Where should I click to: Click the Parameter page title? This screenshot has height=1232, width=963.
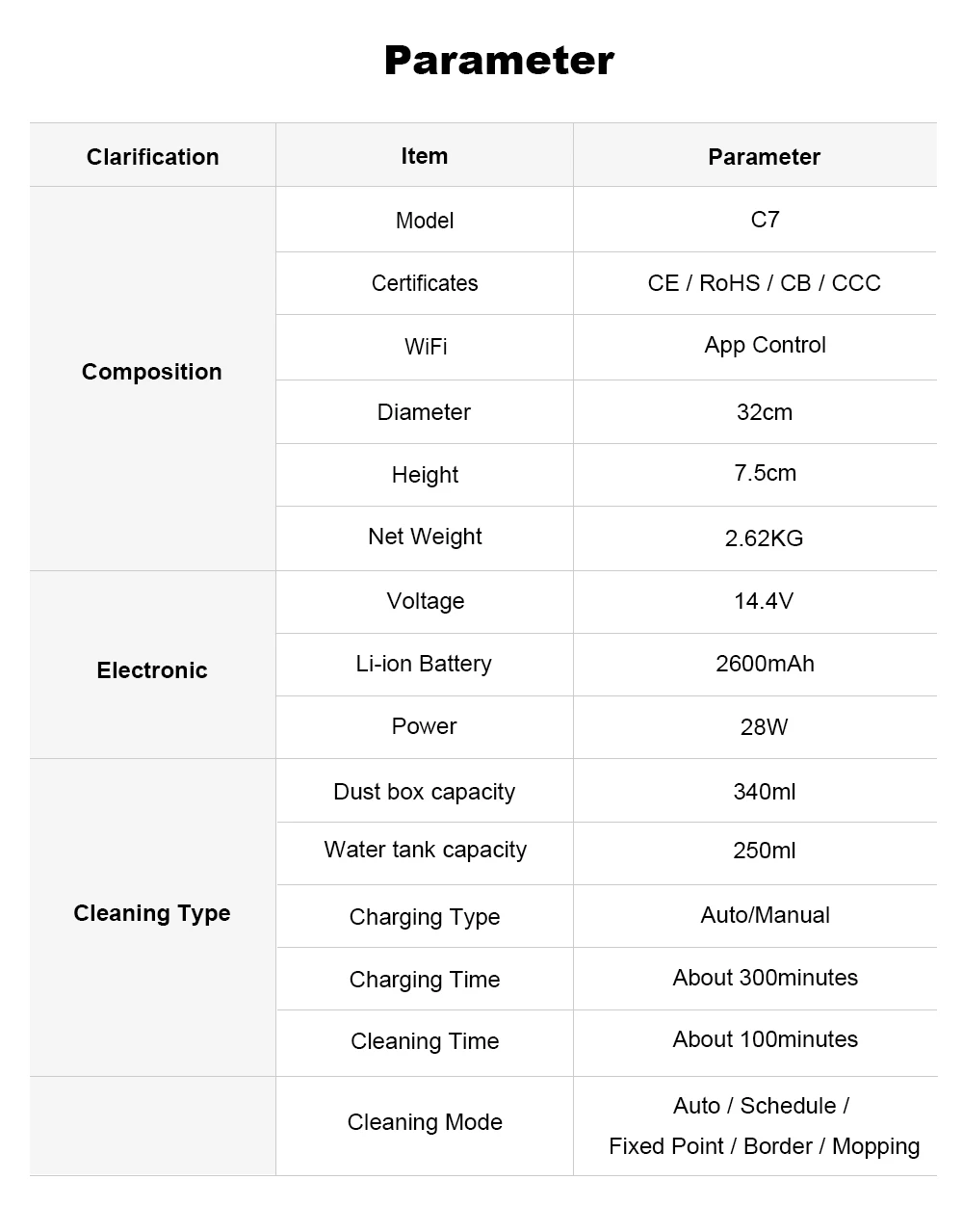pos(499,61)
